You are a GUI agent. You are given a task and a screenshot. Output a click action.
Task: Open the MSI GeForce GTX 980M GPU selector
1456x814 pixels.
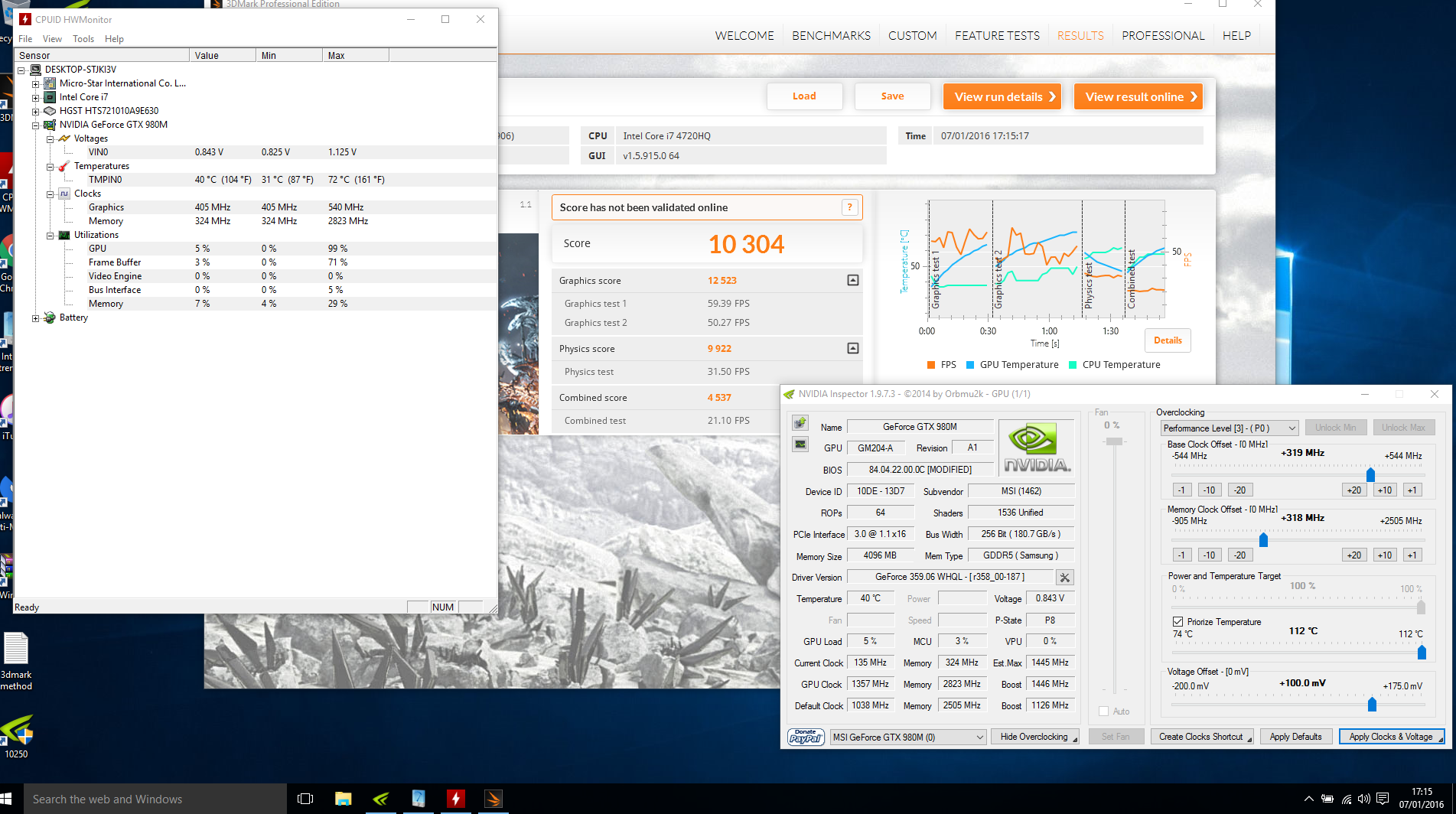pos(908,737)
